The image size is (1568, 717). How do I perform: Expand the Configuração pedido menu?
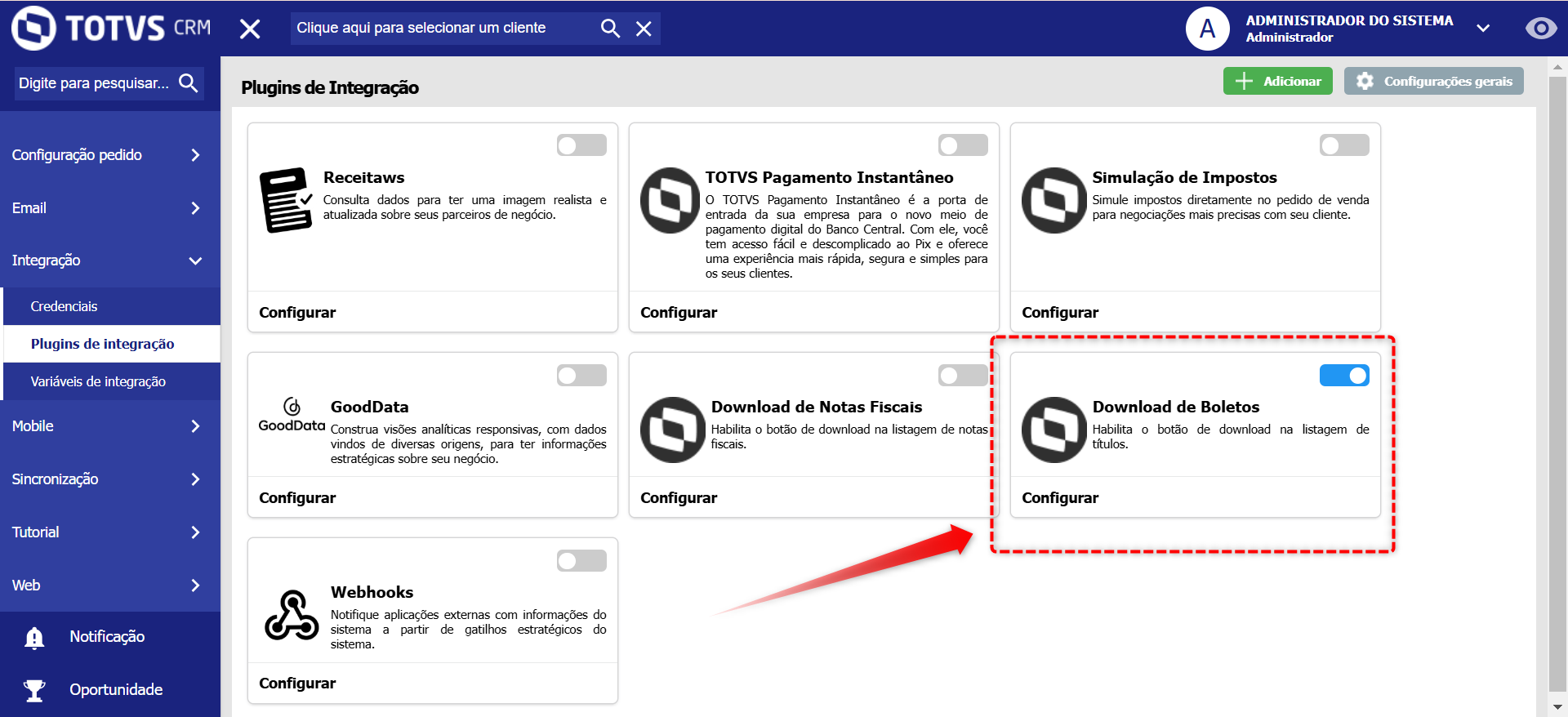coord(110,155)
